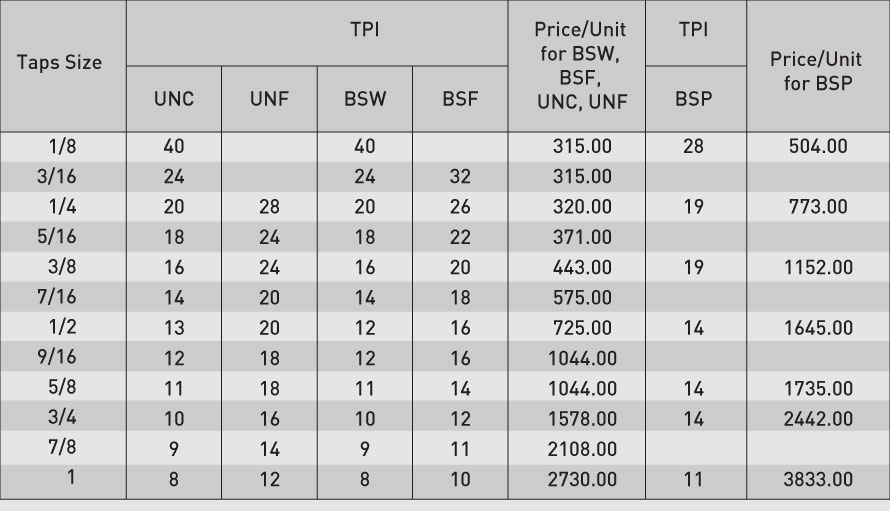Click the 371.00 price cell
This screenshot has height=511, width=890.
584,238
